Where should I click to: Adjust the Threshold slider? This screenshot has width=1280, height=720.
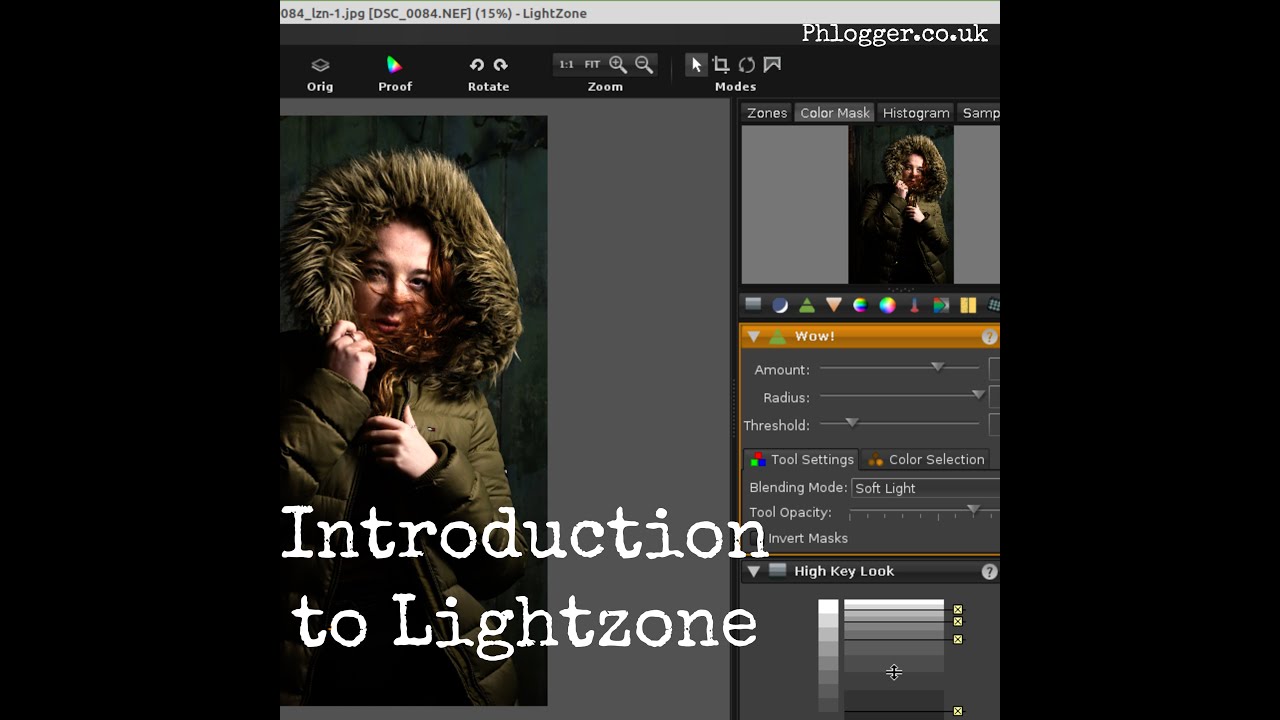coord(900,424)
